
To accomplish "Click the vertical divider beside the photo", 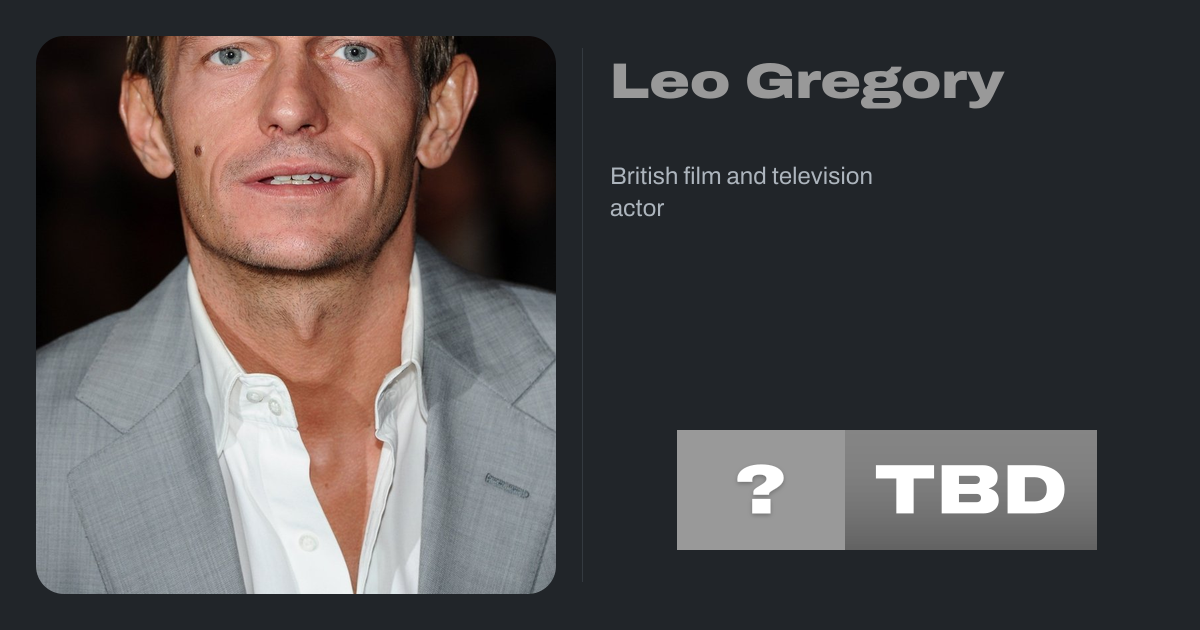I will (x=583, y=315).
